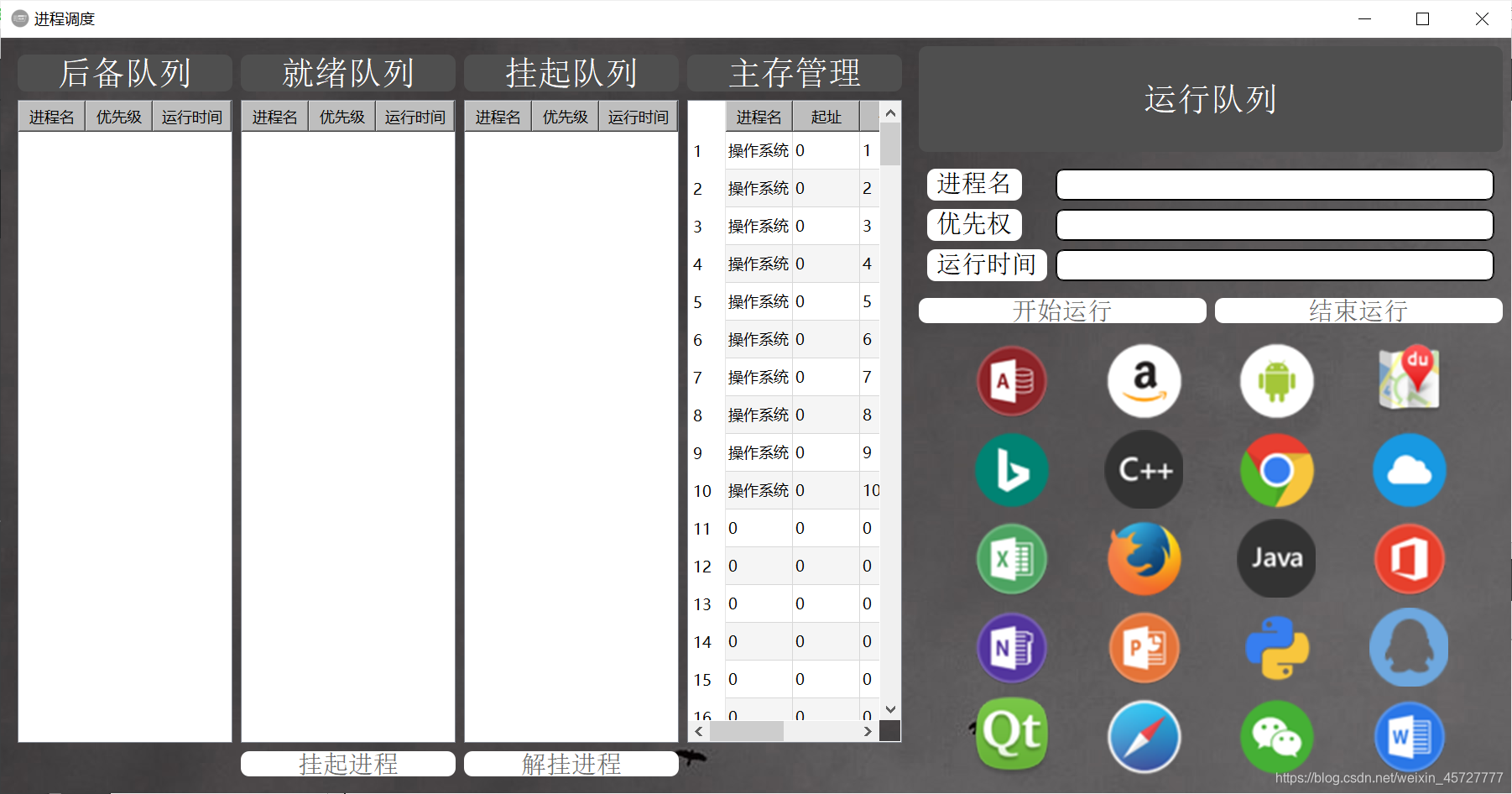Click the 挂起进程 button
Screen dimensions: 1512x794
(348, 764)
